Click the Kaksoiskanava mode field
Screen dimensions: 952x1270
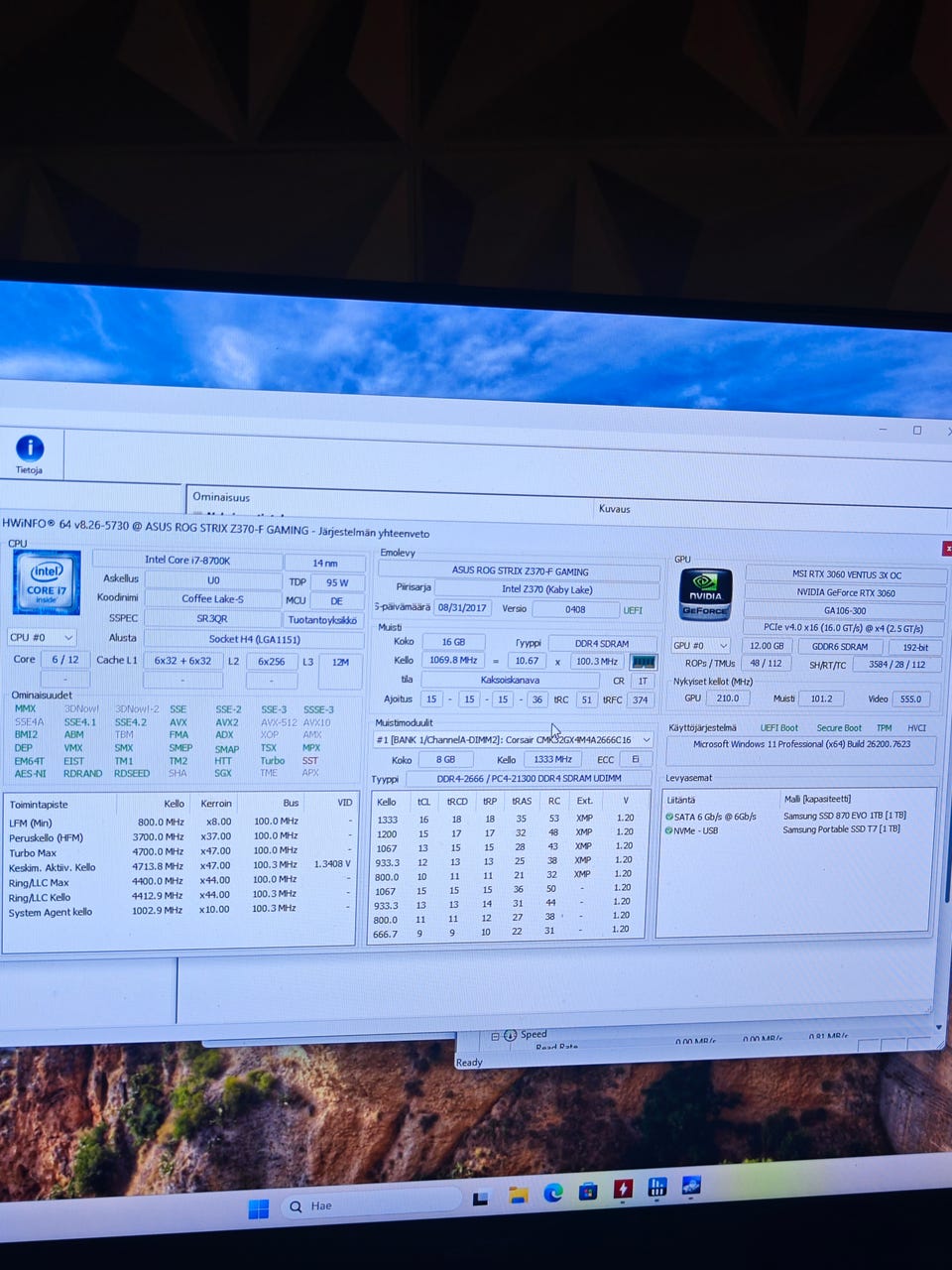coord(510,680)
